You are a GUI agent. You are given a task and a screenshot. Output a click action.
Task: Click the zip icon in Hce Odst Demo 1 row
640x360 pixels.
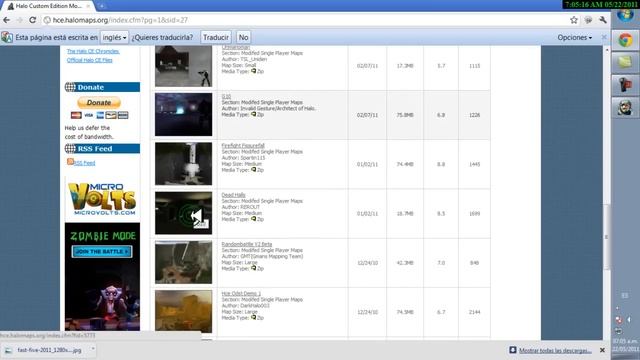click(253, 317)
